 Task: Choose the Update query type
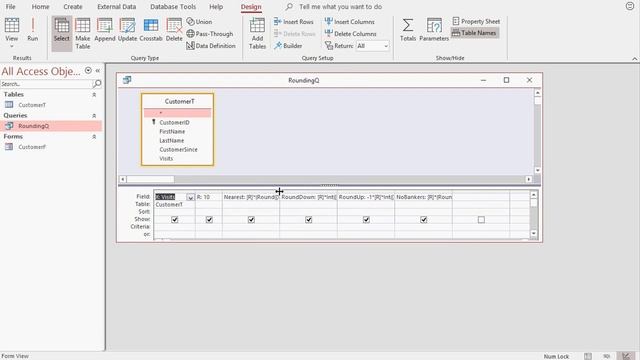127,29
